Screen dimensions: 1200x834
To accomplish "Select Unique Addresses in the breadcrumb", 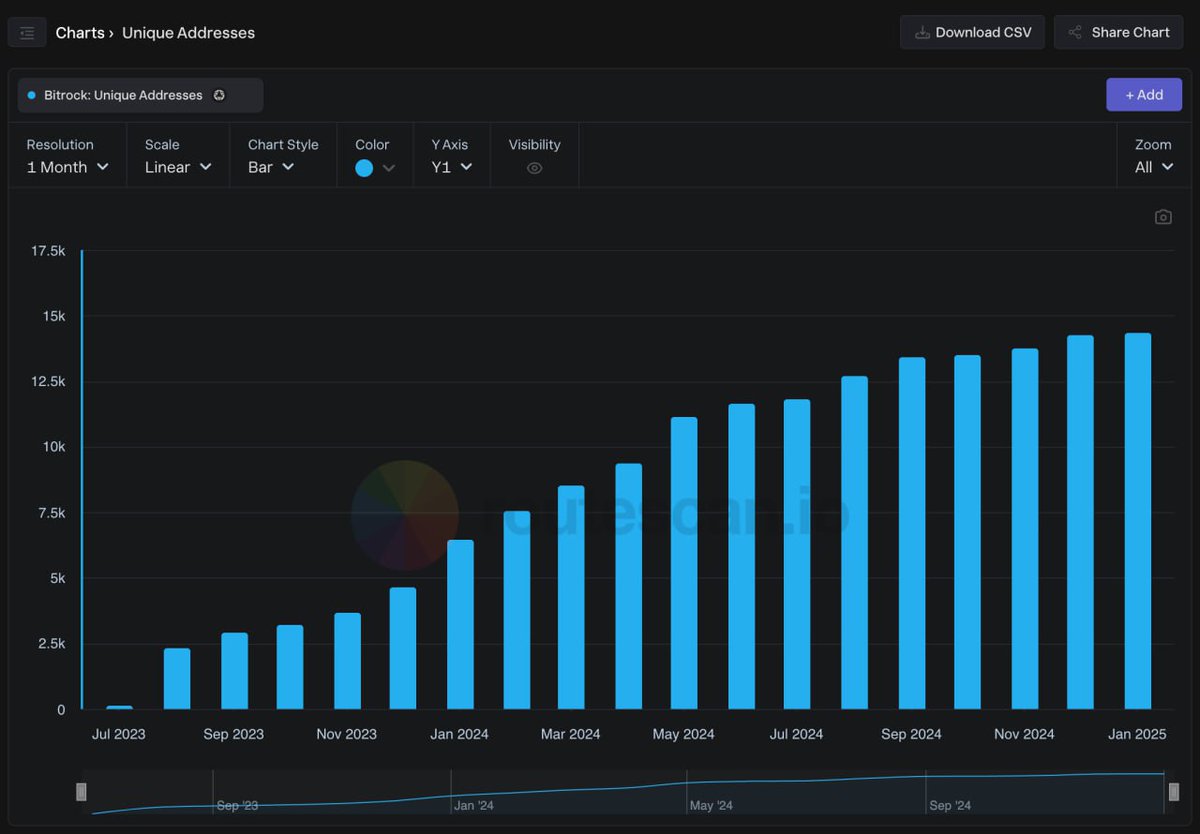I will (188, 32).
